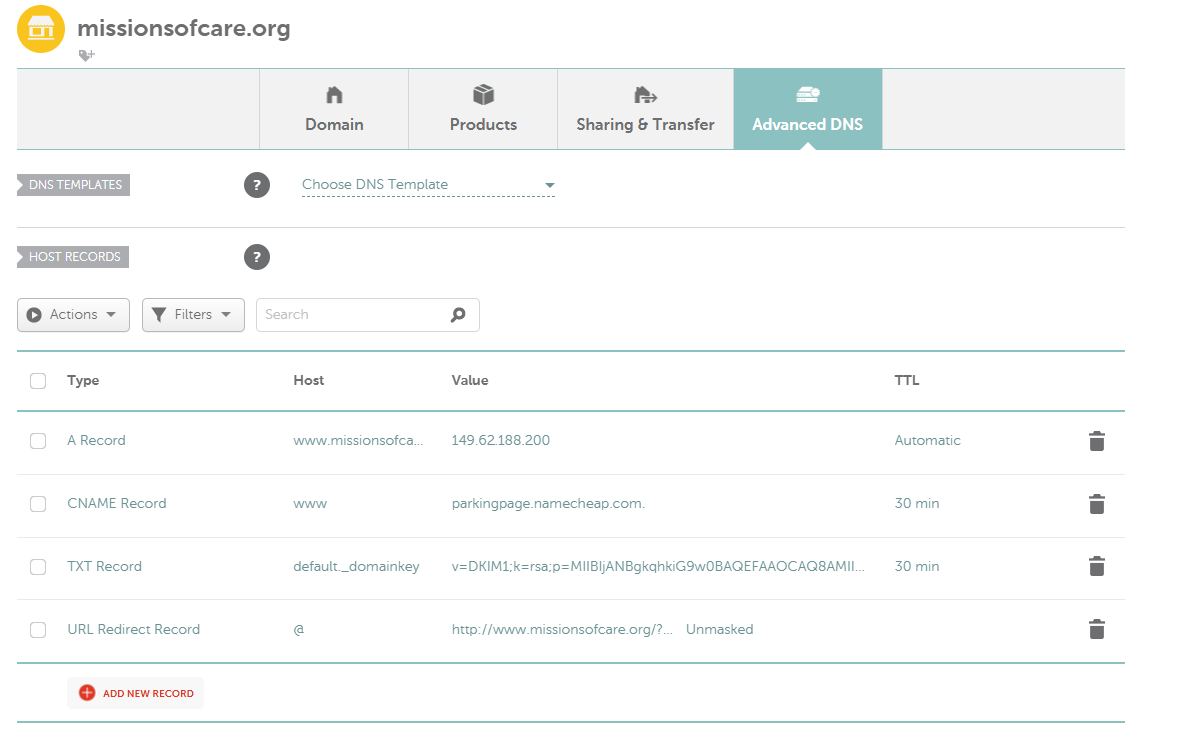Check the TXT Record row checkbox

38,567
